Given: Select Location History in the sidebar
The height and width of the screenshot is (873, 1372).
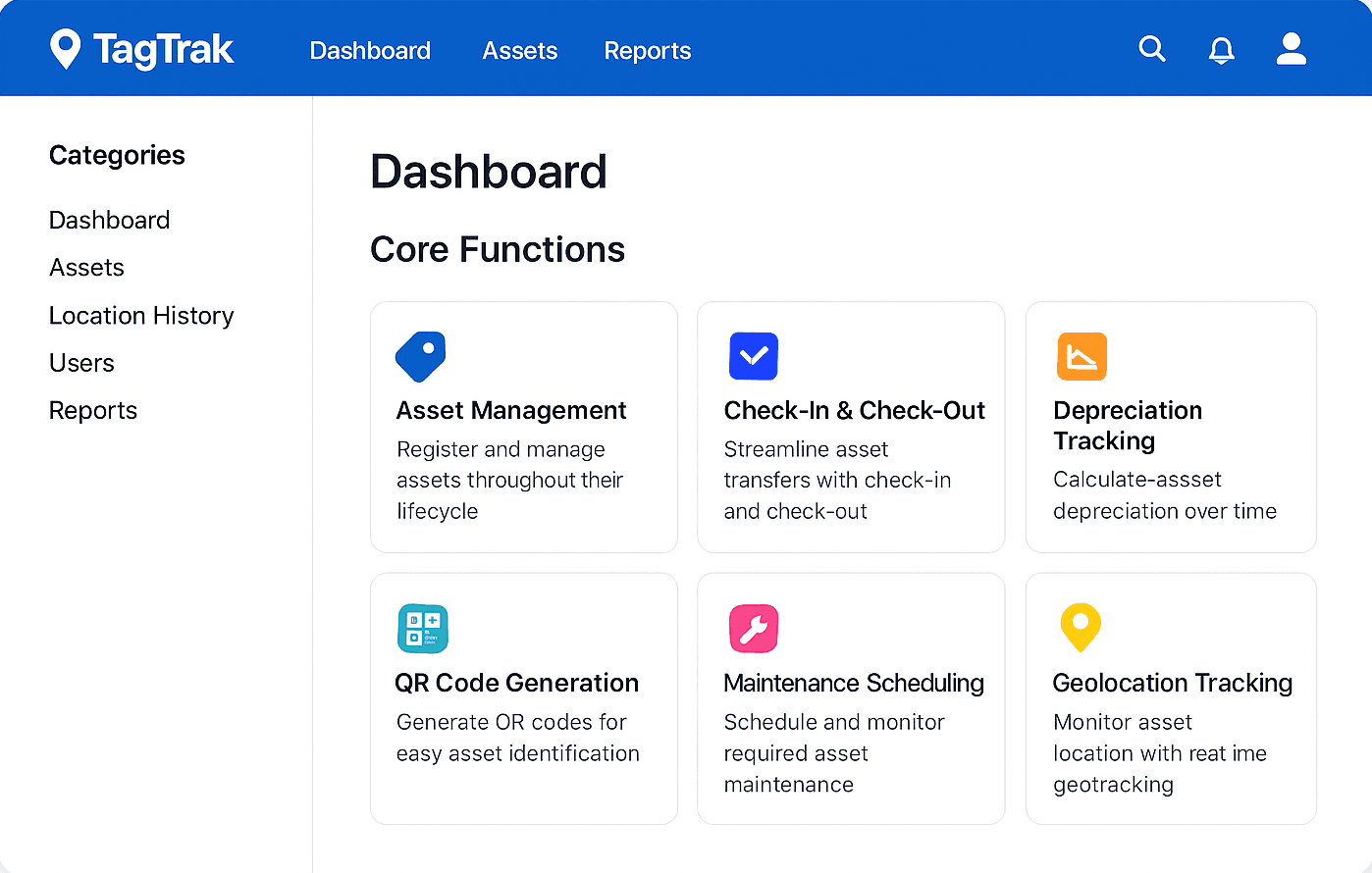Looking at the screenshot, I should click(x=141, y=316).
